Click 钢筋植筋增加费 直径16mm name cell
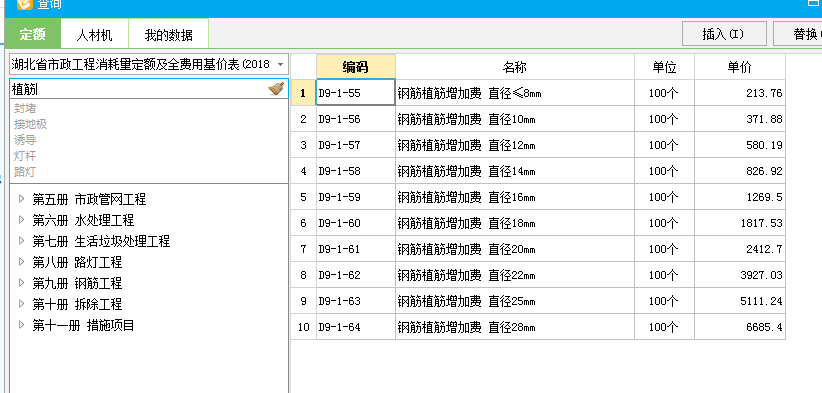This screenshot has height=393, width=822. point(515,197)
